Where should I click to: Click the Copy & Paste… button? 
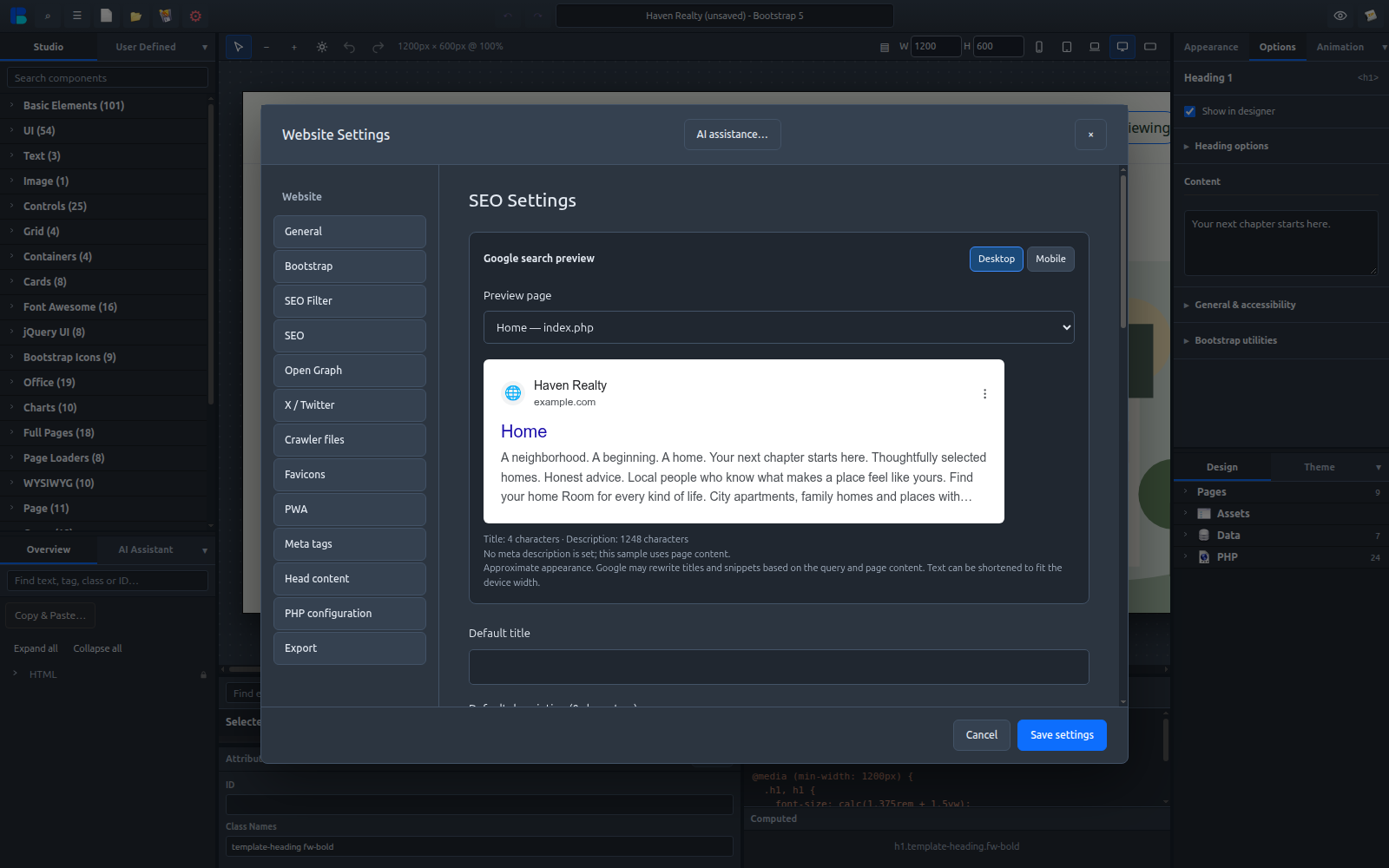point(50,615)
